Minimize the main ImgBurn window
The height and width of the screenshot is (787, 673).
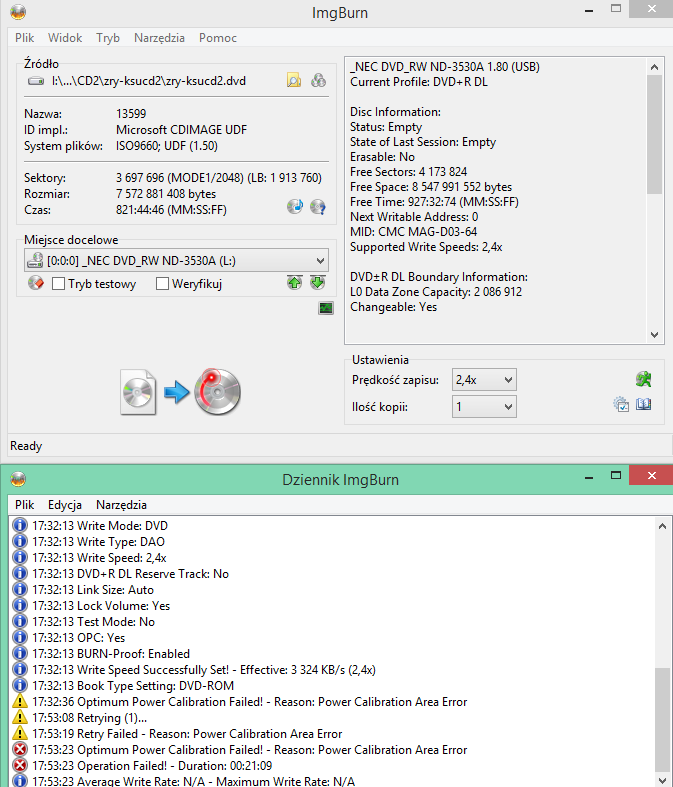589,10
